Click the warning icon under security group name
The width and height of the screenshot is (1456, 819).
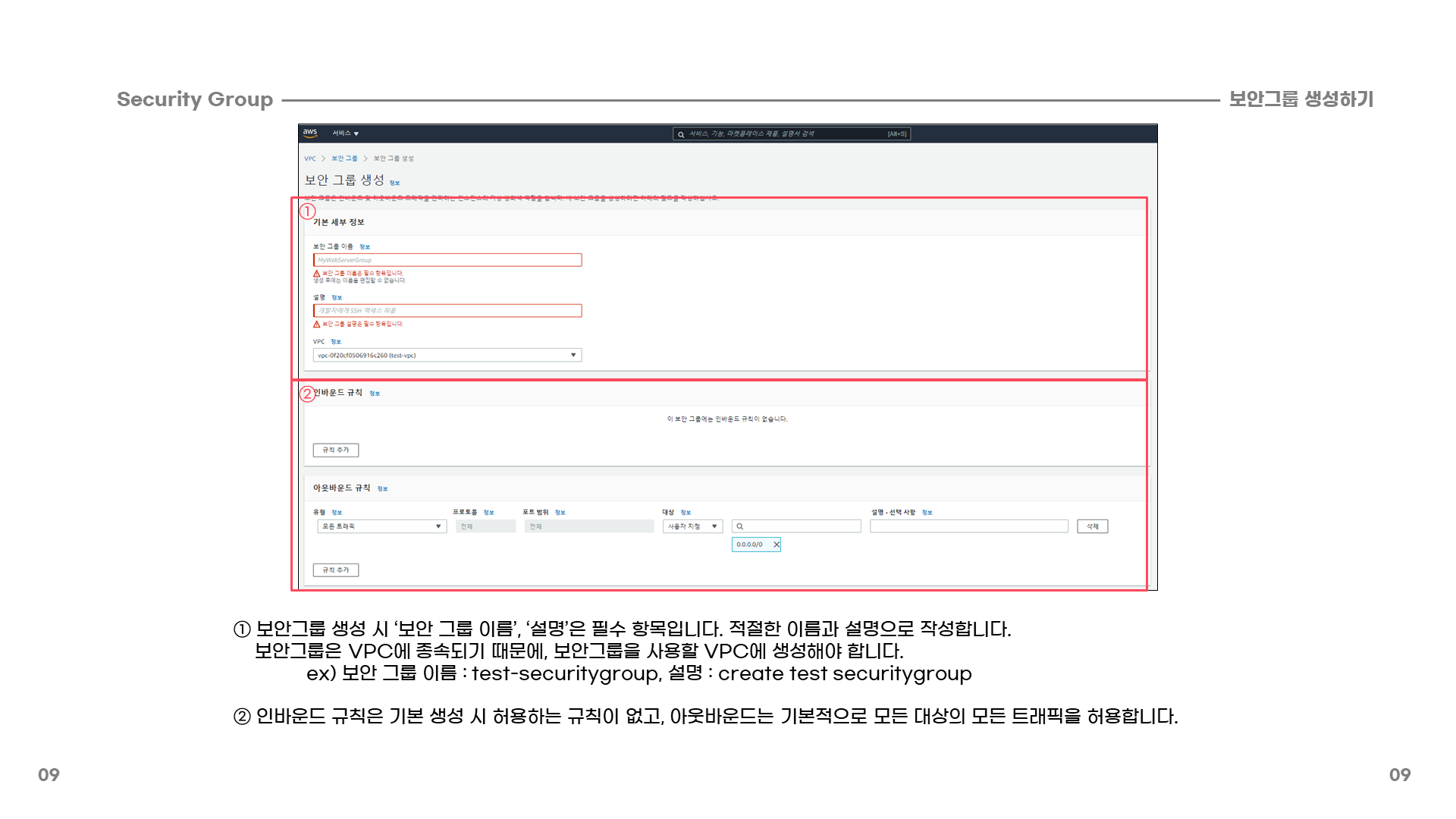click(317, 274)
